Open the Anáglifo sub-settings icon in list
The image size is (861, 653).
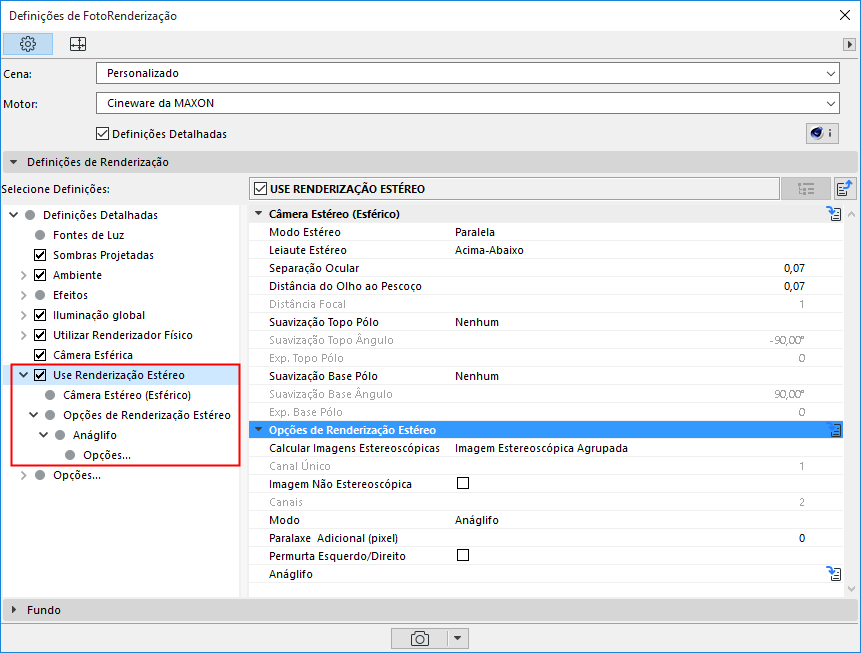(x=834, y=574)
